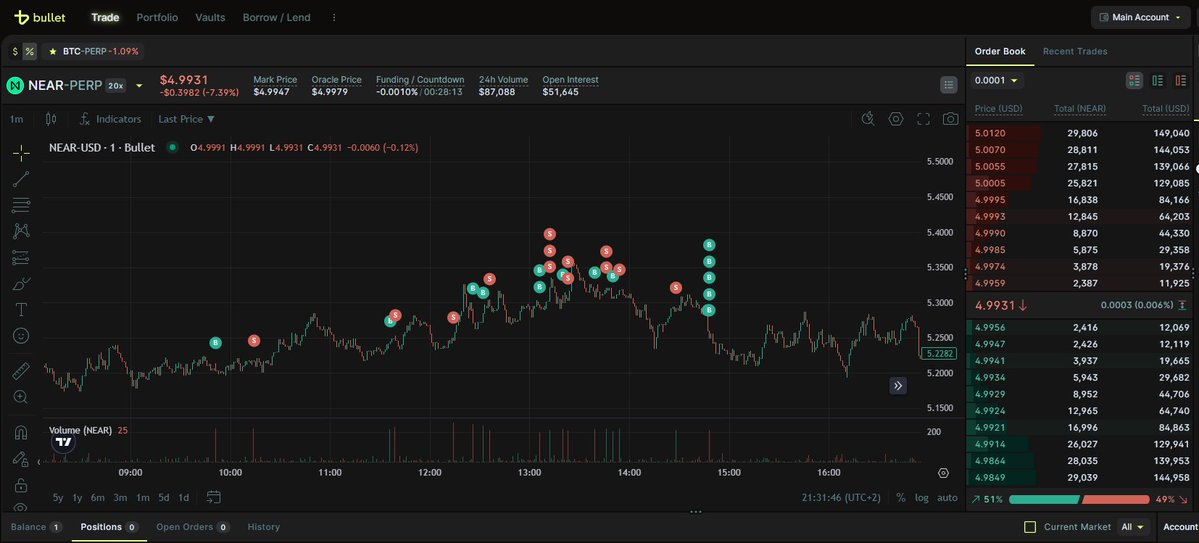This screenshot has width=1199, height=543.
Task: Show only bids in order book
Action: [1158, 80]
